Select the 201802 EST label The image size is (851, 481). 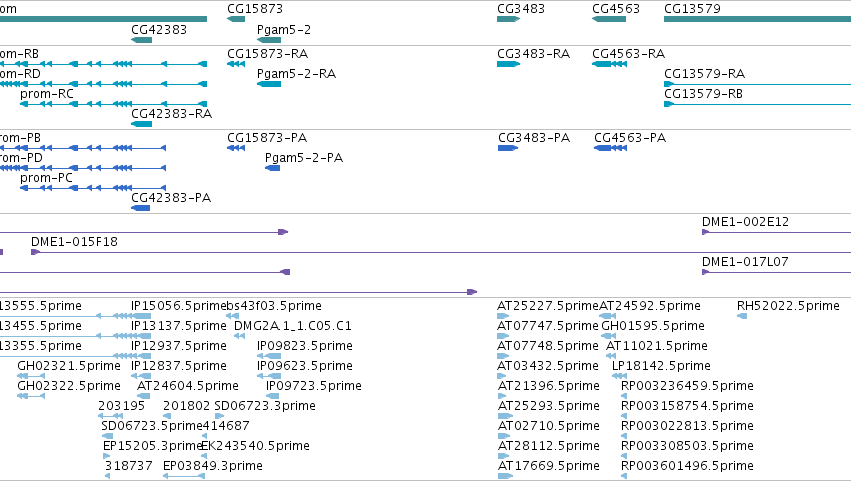[x=186, y=407]
